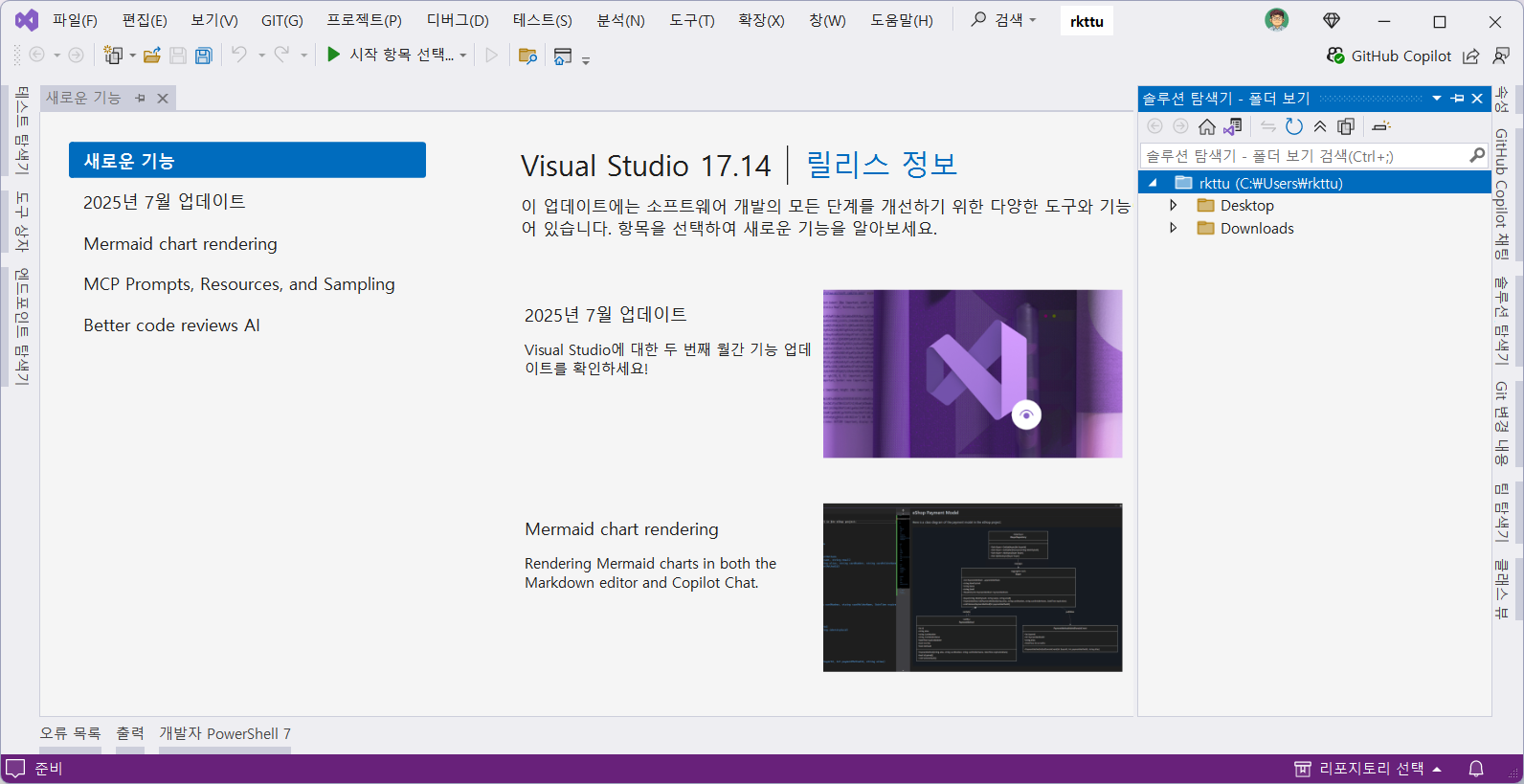Open the New Item dropdown arrow
Screen dimensions: 1524x784
pyautogui.click(x=133, y=56)
